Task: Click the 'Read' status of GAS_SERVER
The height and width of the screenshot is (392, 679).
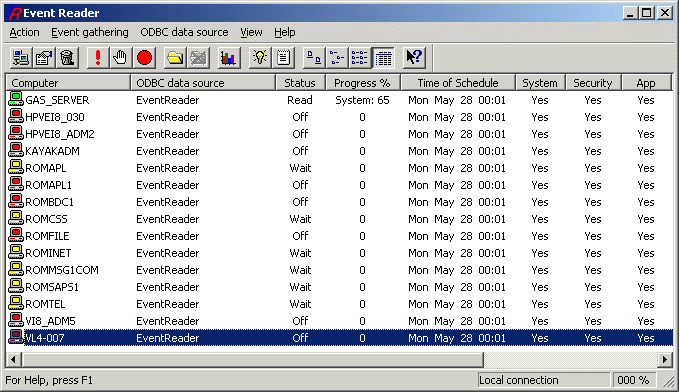Action: pos(300,100)
